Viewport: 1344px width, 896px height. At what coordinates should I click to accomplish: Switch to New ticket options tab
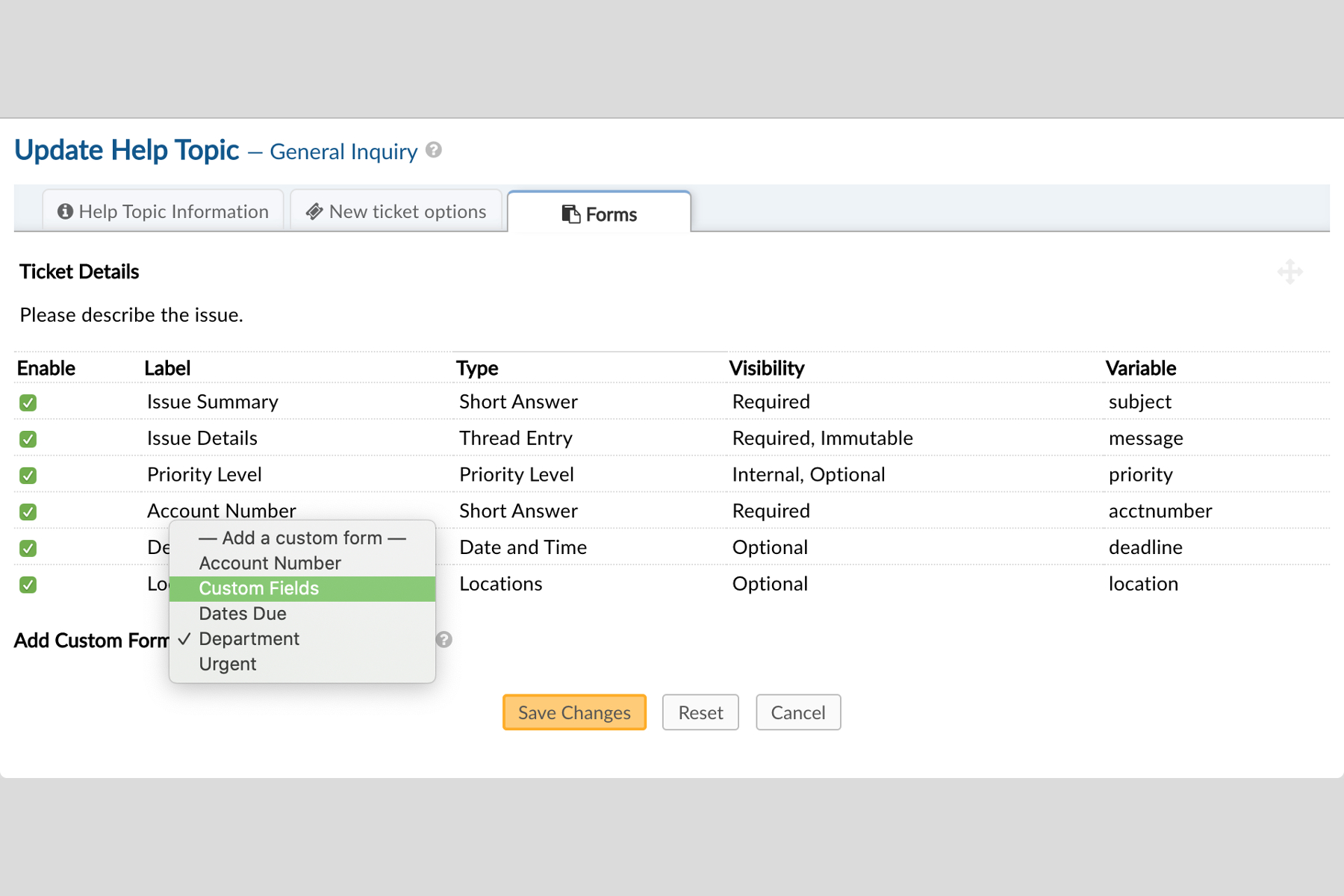click(396, 212)
